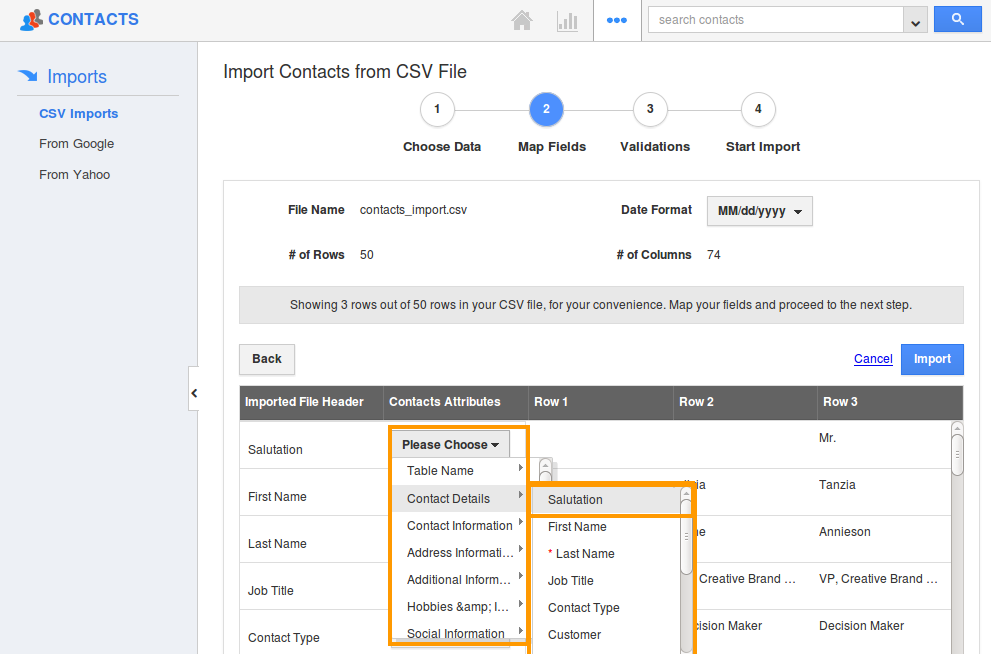Go to step 3 Validations
This screenshot has height=654, width=991.
[650, 109]
